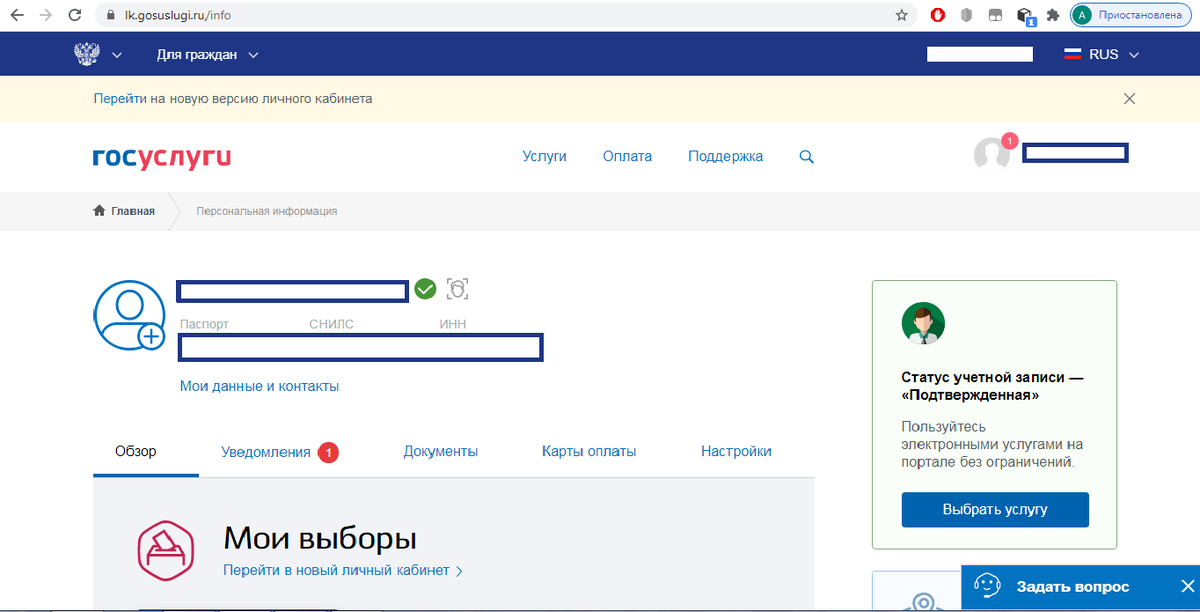Click the face scan icon next to checkmark
The width and height of the screenshot is (1200, 612).
[x=458, y=289]
